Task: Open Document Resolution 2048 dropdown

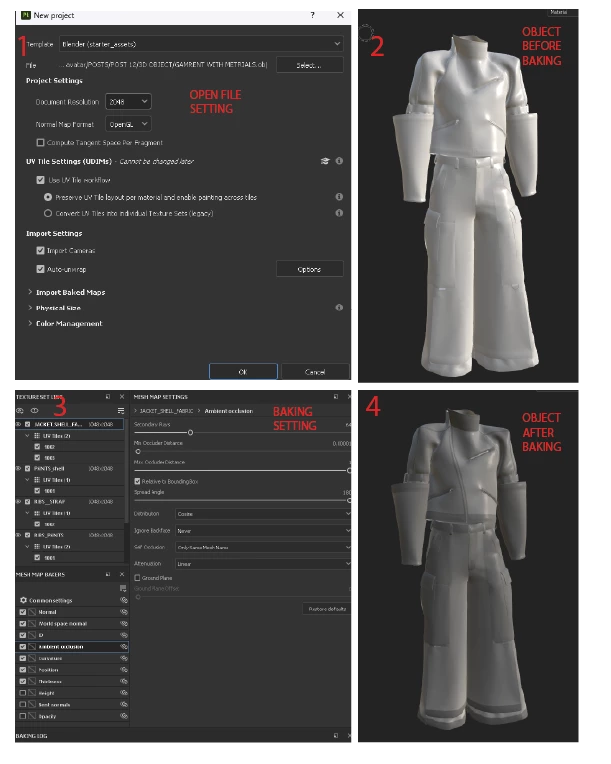Action: point(128,101)
